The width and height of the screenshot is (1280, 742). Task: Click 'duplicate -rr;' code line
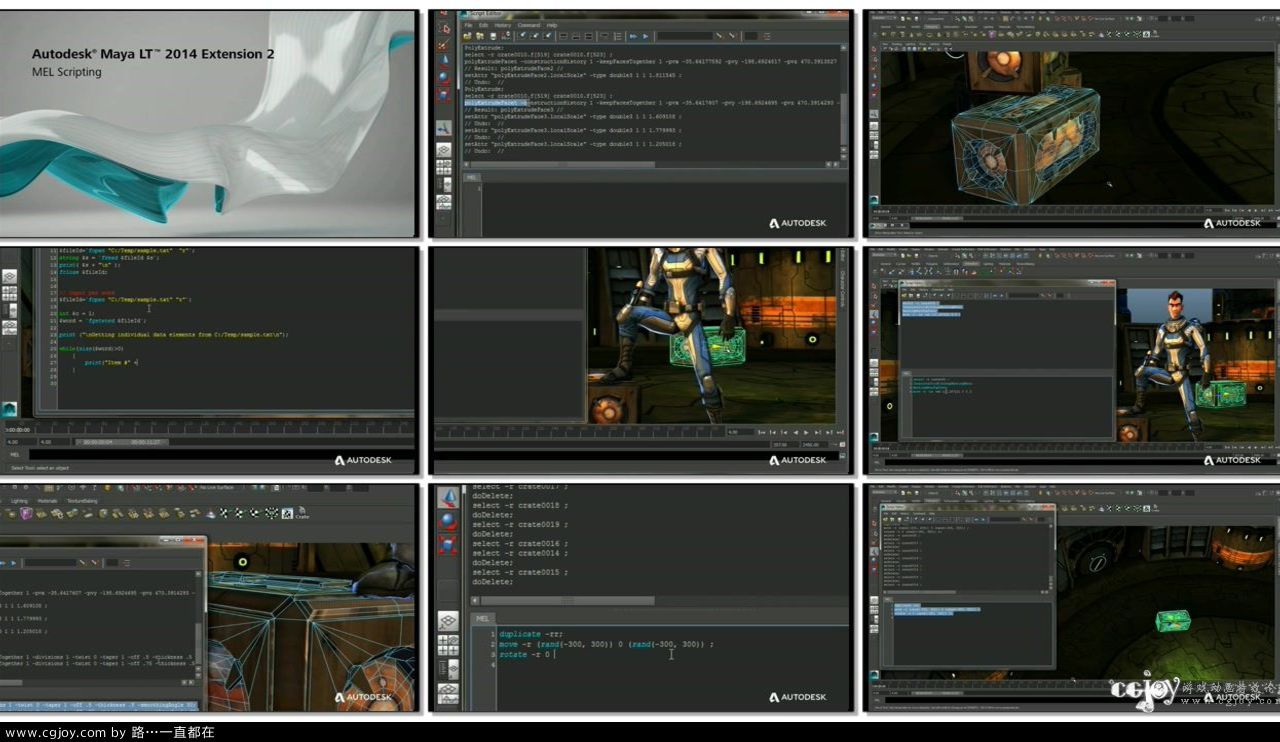531,634
